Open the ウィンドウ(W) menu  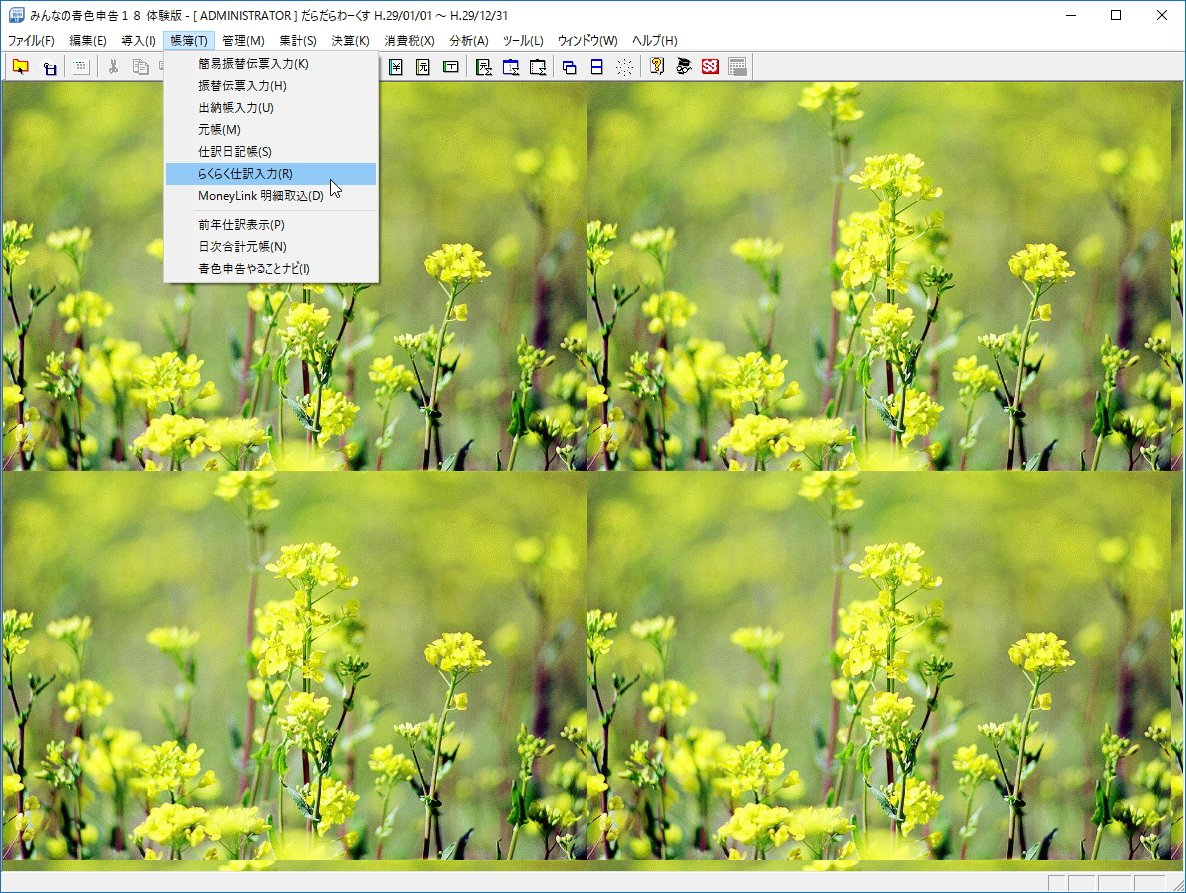pos(588,41)
